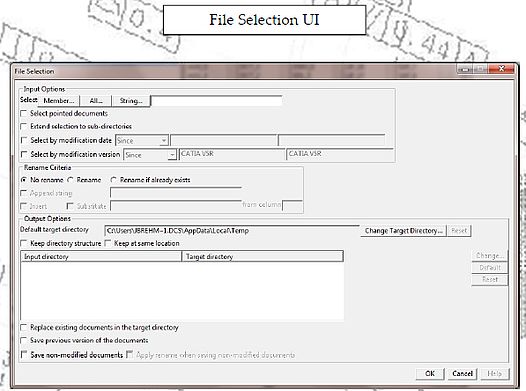The width and height of the screenshot is (526, 391).
Task: Click the Help button
Action: (494, 374)
